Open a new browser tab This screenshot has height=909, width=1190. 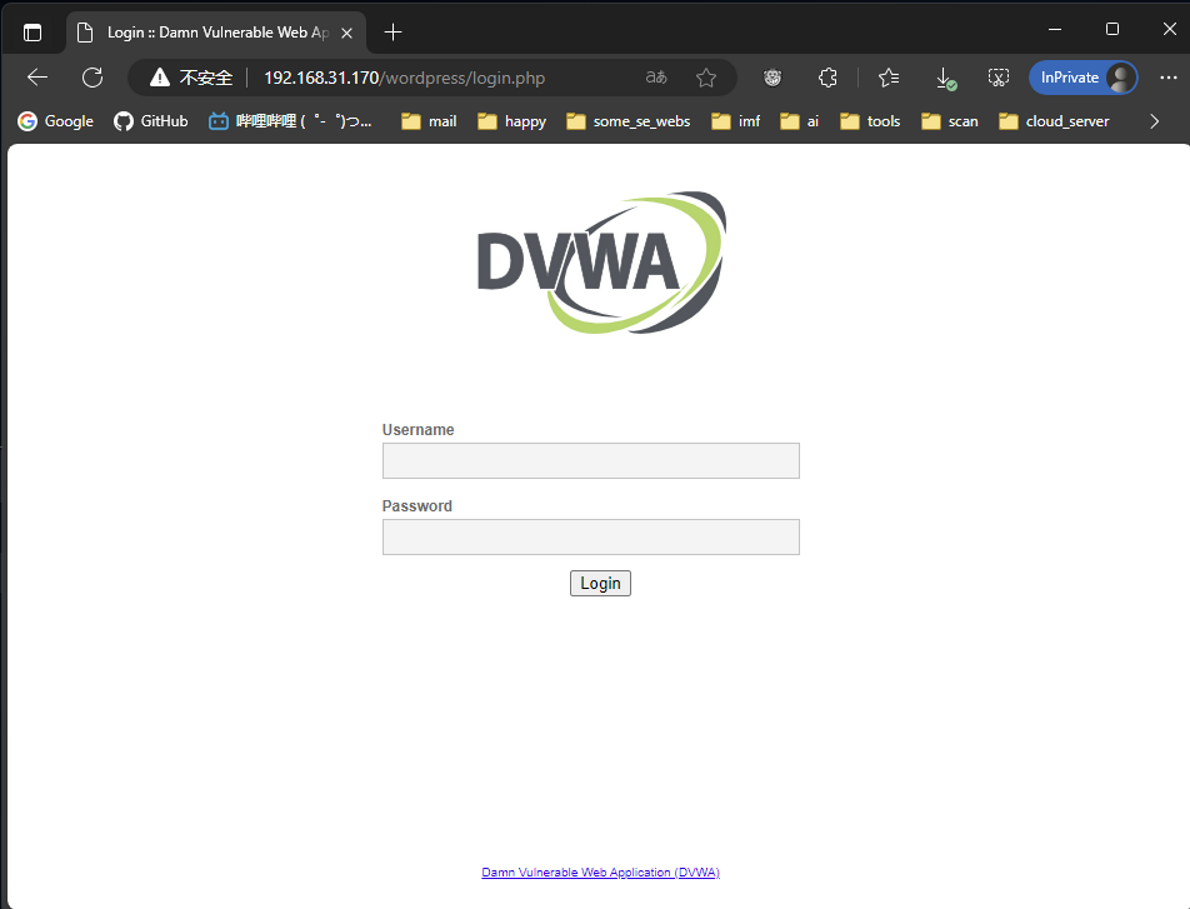(393, 32)
